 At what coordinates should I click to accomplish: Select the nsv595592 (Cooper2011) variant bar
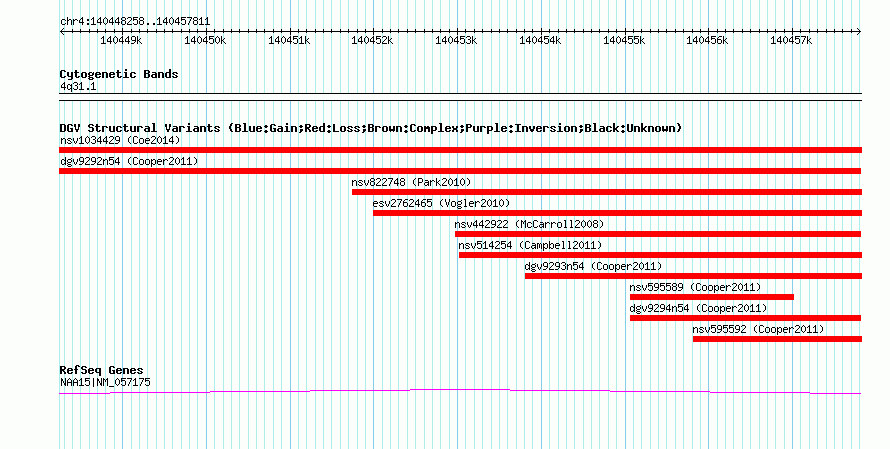(x=778, y=339)
